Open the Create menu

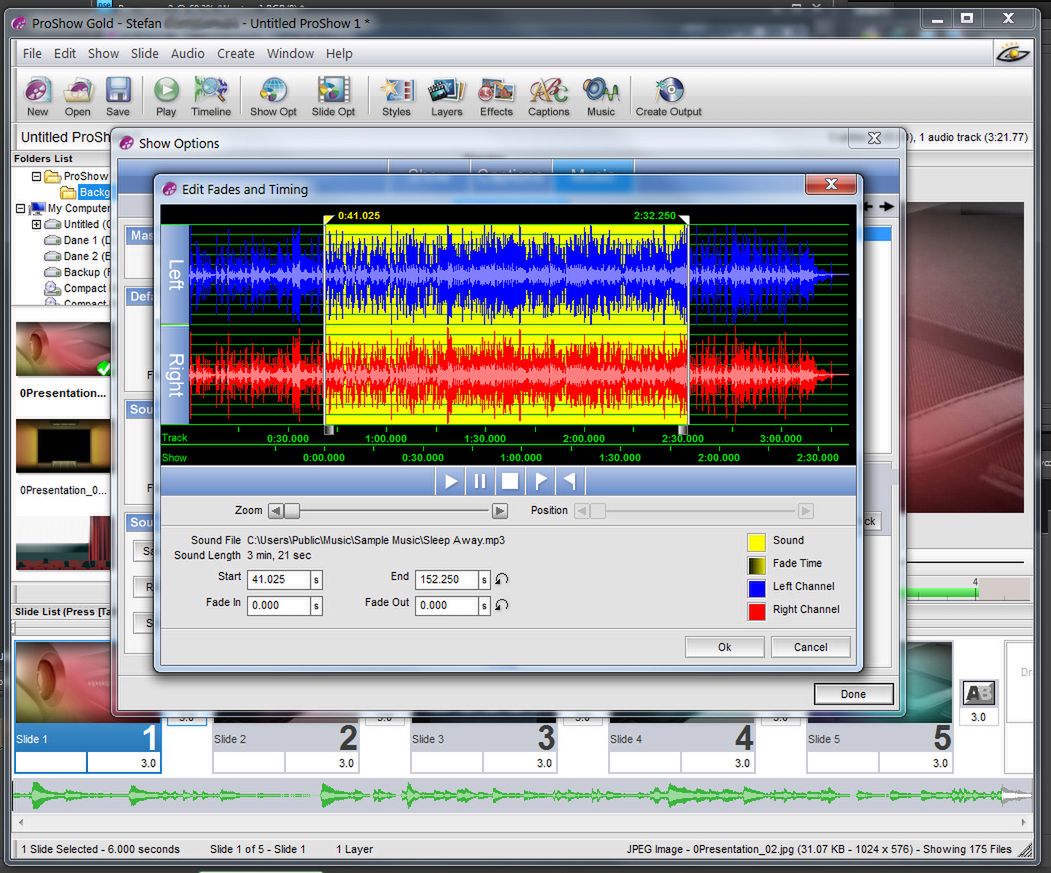click(235, 54)
